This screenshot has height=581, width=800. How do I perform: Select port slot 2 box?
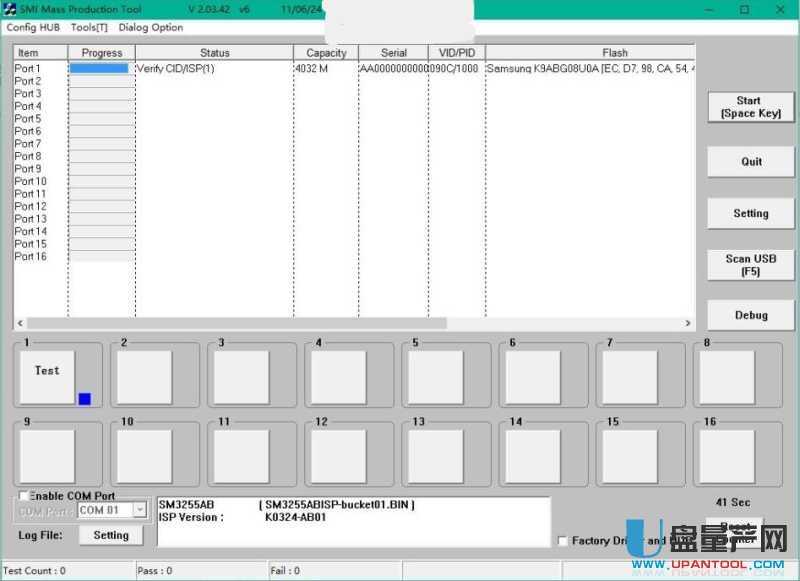[x=144, y=377]
